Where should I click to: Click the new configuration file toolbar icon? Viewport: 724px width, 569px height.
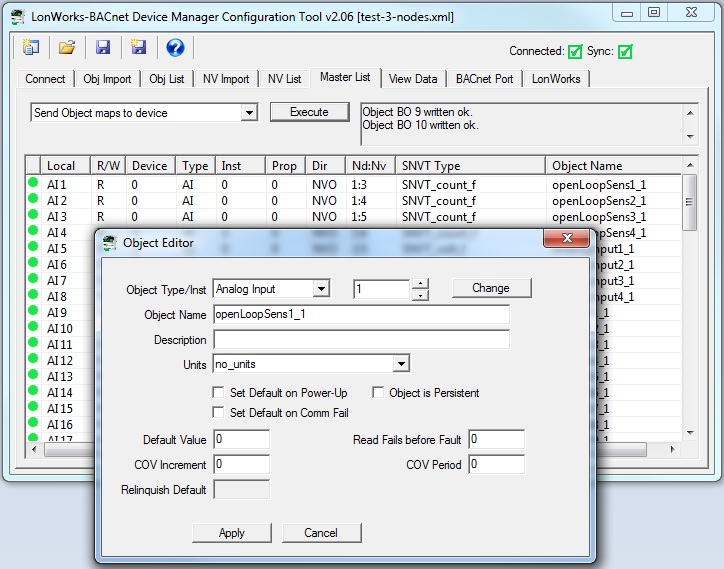[31, 48]
